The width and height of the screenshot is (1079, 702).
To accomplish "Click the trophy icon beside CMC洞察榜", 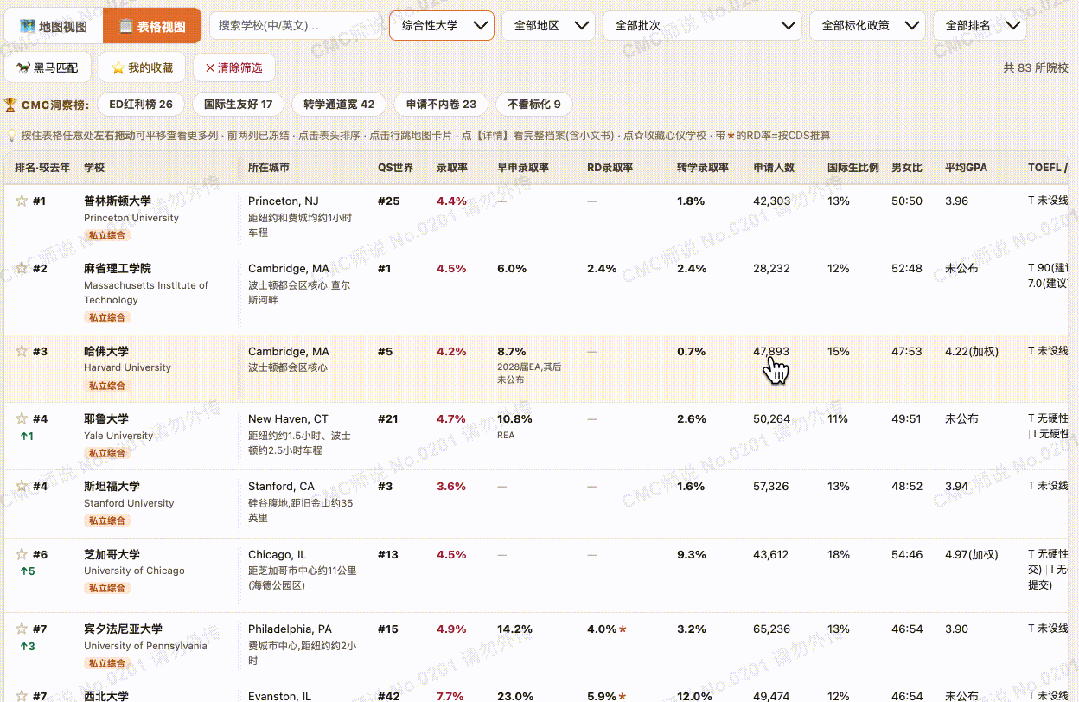I will coord(10,105).
